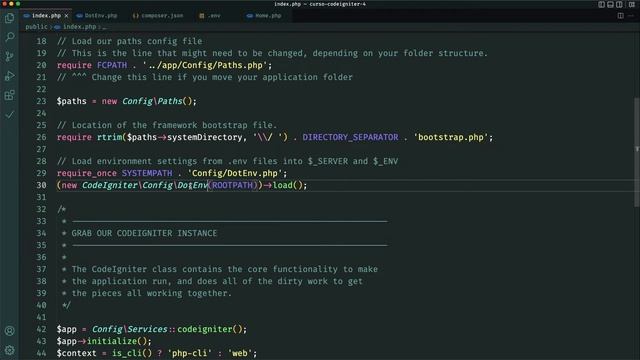Click 'DotEnv' class name on line 30
Viewport: 640px width, 360px height.
coord(193,185)
